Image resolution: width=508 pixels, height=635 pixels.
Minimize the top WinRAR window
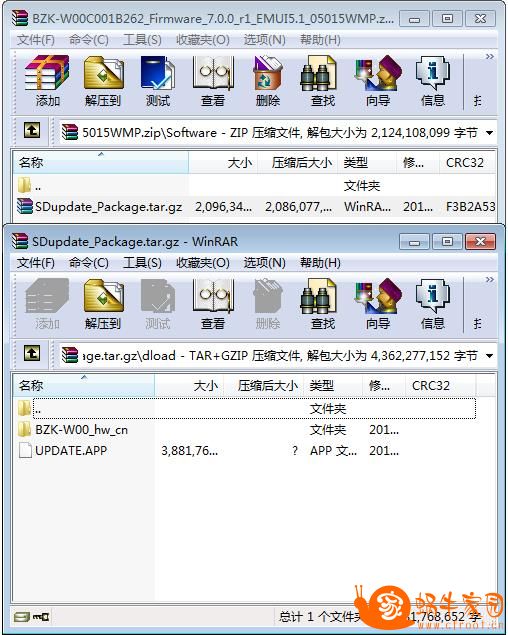tap(414, 19)
